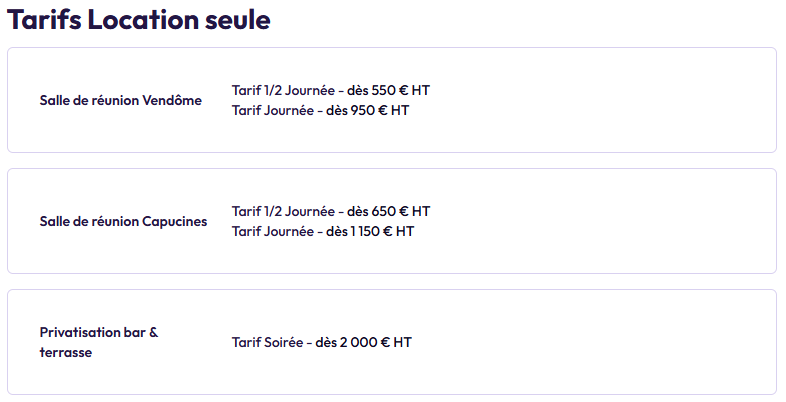Click Capucines' "Tarif 1/2 Journée" text

point(283,211)
